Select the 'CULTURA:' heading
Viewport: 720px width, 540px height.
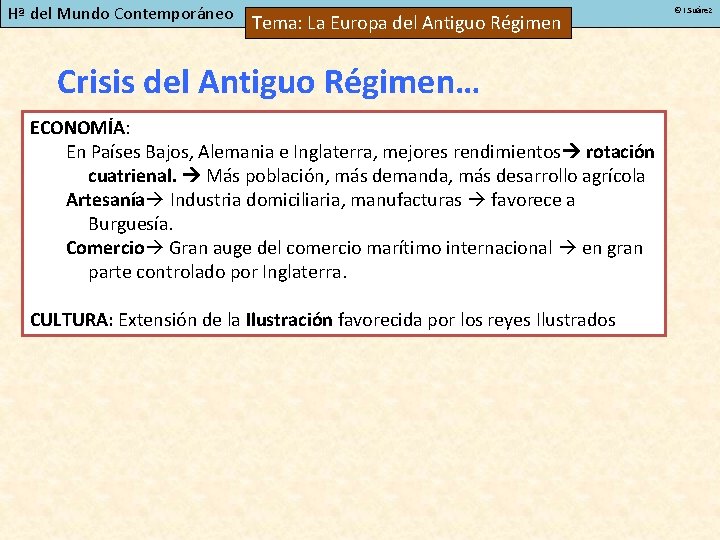71,320
